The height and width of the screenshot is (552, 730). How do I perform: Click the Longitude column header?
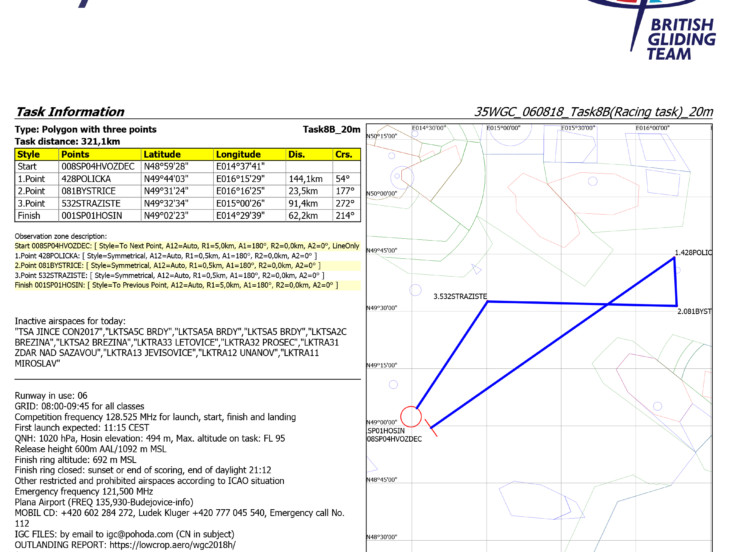238,155
